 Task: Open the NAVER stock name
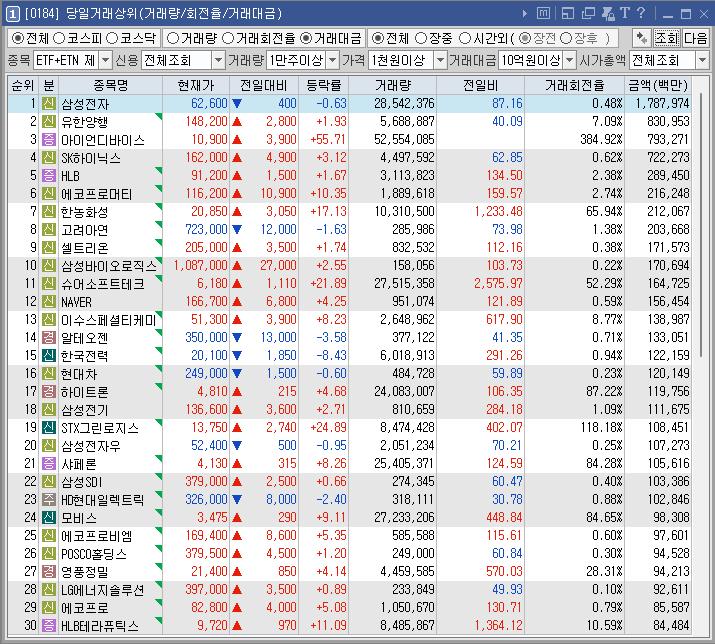pyautogui.click(x=77, y=302)
